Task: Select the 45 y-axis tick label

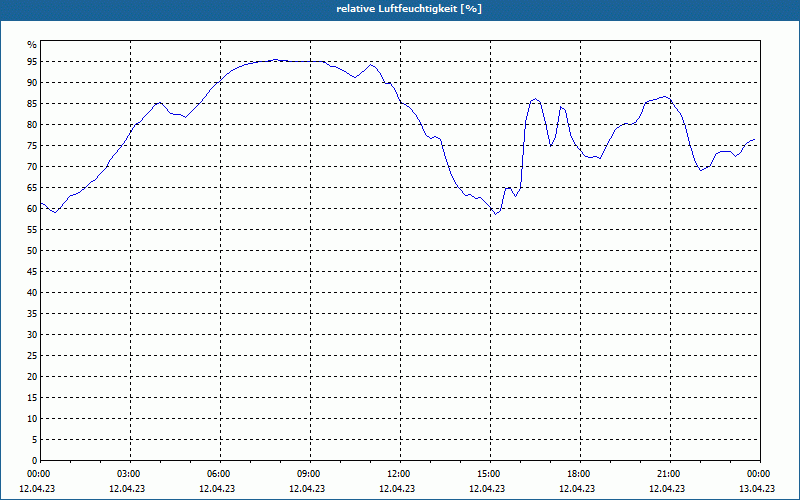Action: click(x=32, y=272)
